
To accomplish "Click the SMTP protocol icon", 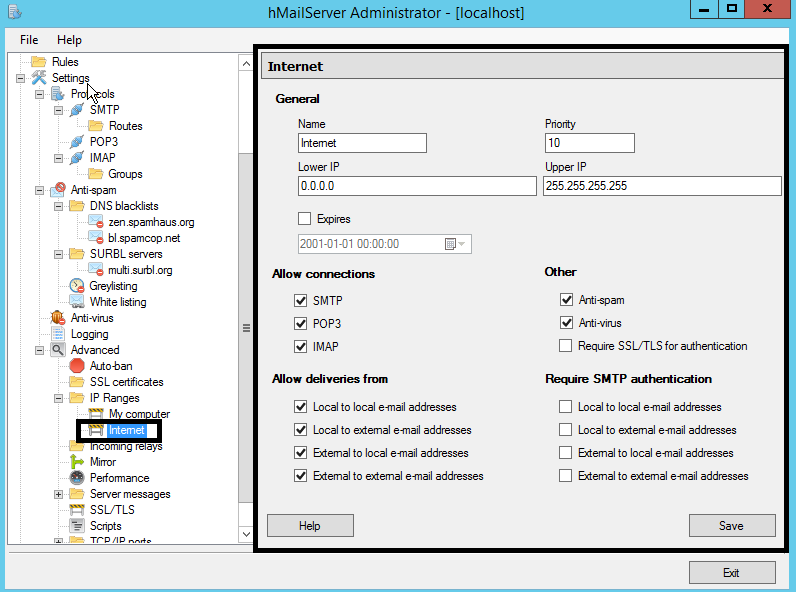I will coord(77,110).
